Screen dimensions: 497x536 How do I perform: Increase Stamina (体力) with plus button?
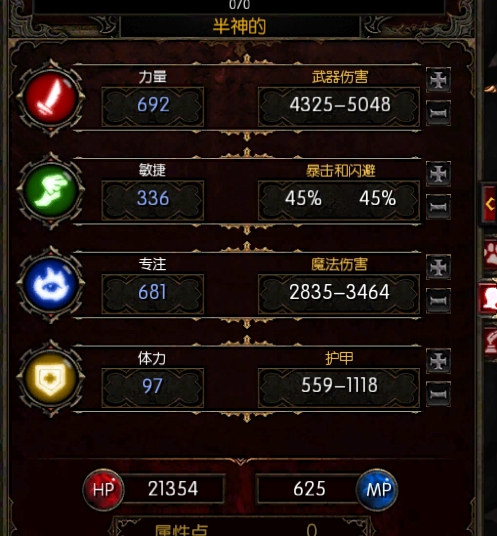(438, 361)
